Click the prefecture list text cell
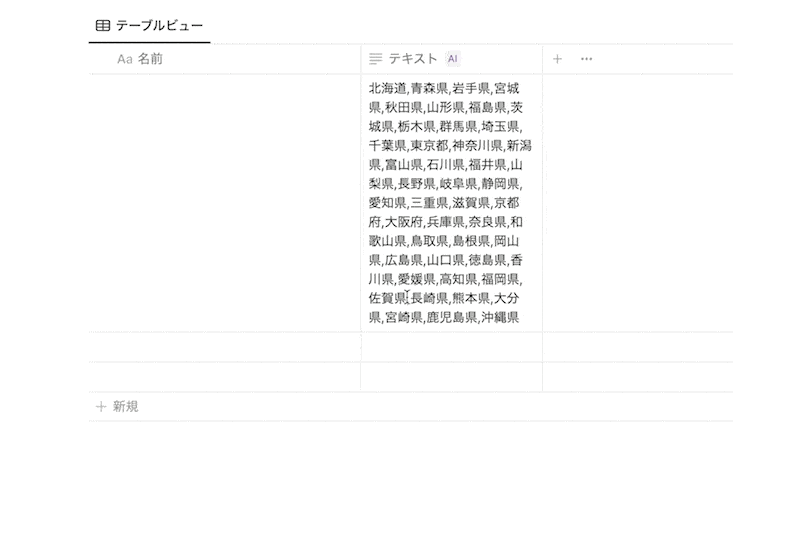The image size is (800, 548). coord(452,203)
